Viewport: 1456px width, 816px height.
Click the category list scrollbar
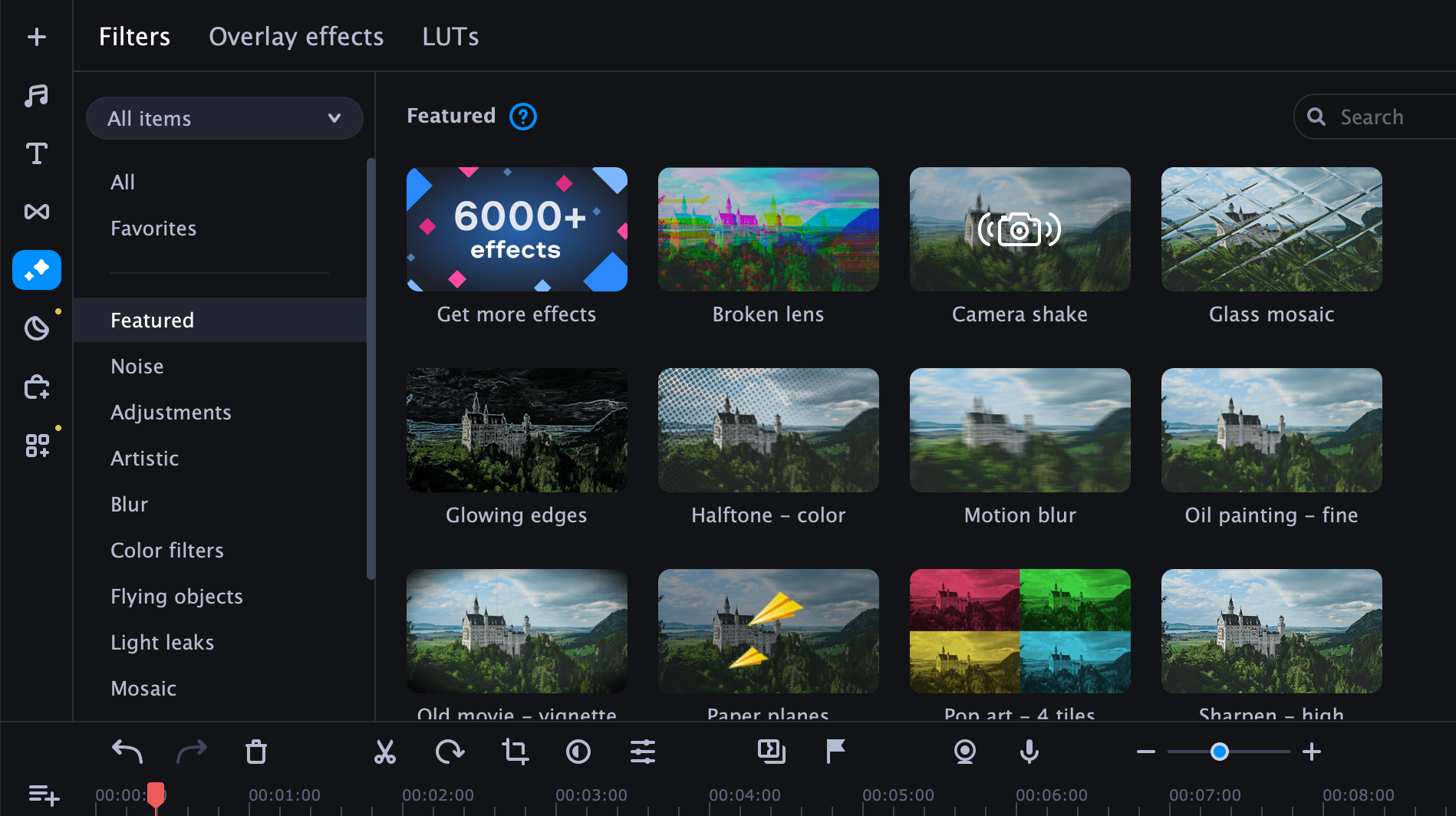coord(371,369)
